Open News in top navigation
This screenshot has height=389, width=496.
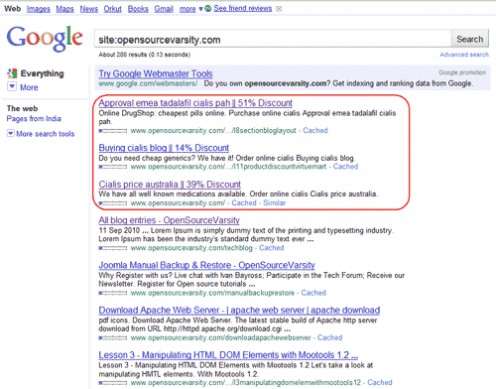[x=89, y=9]
